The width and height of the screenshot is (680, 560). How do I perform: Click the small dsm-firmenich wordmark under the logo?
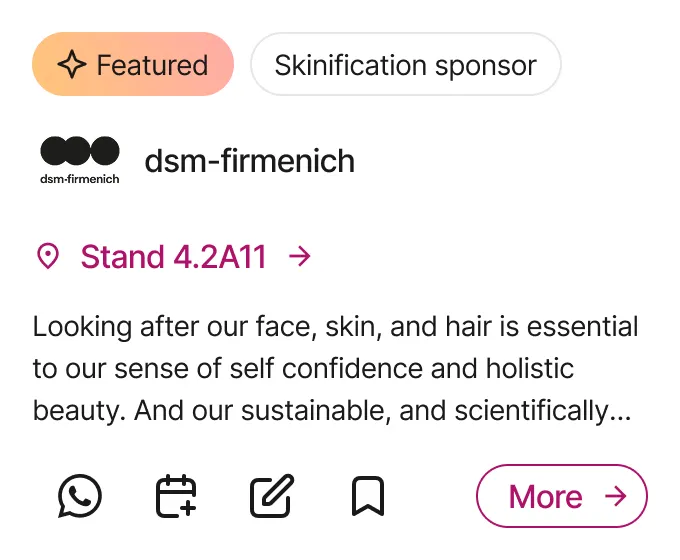coord(80,179)
